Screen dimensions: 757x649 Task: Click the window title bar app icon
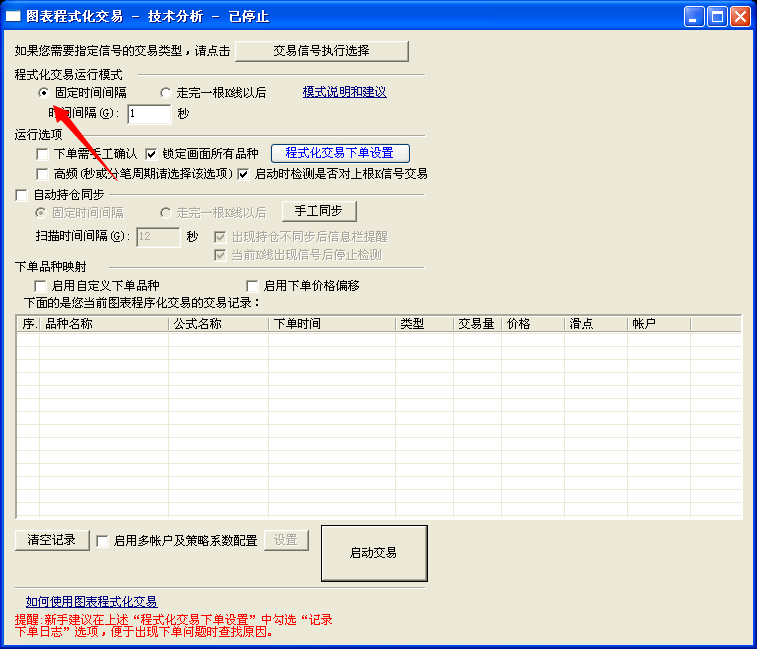click(13, 16)
